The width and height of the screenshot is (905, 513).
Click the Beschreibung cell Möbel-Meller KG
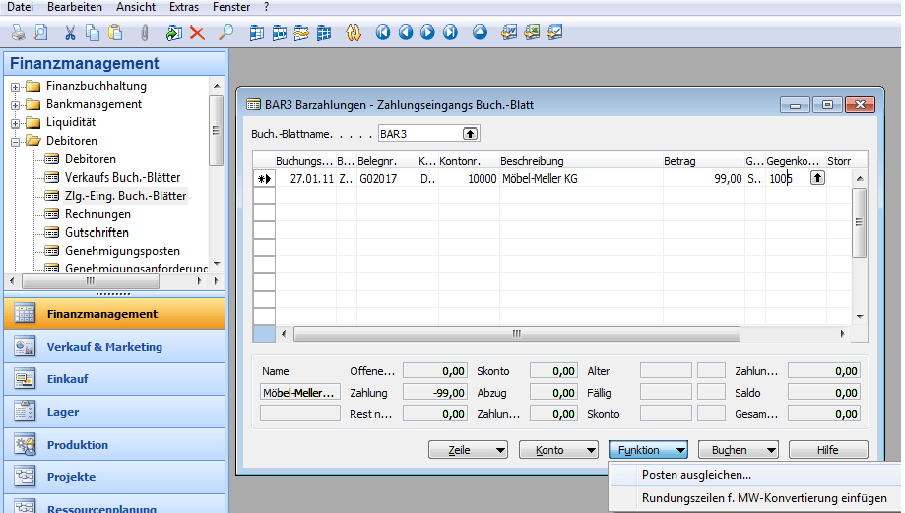point(581,178)
